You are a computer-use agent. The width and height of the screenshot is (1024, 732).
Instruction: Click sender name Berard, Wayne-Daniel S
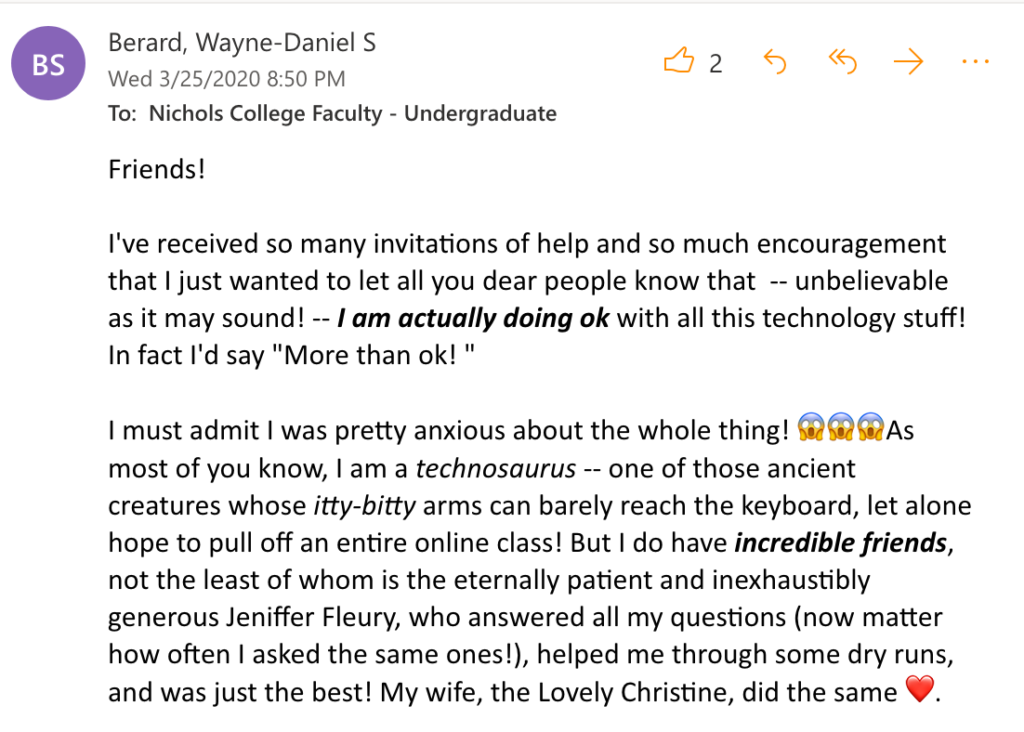pos(241,43)
